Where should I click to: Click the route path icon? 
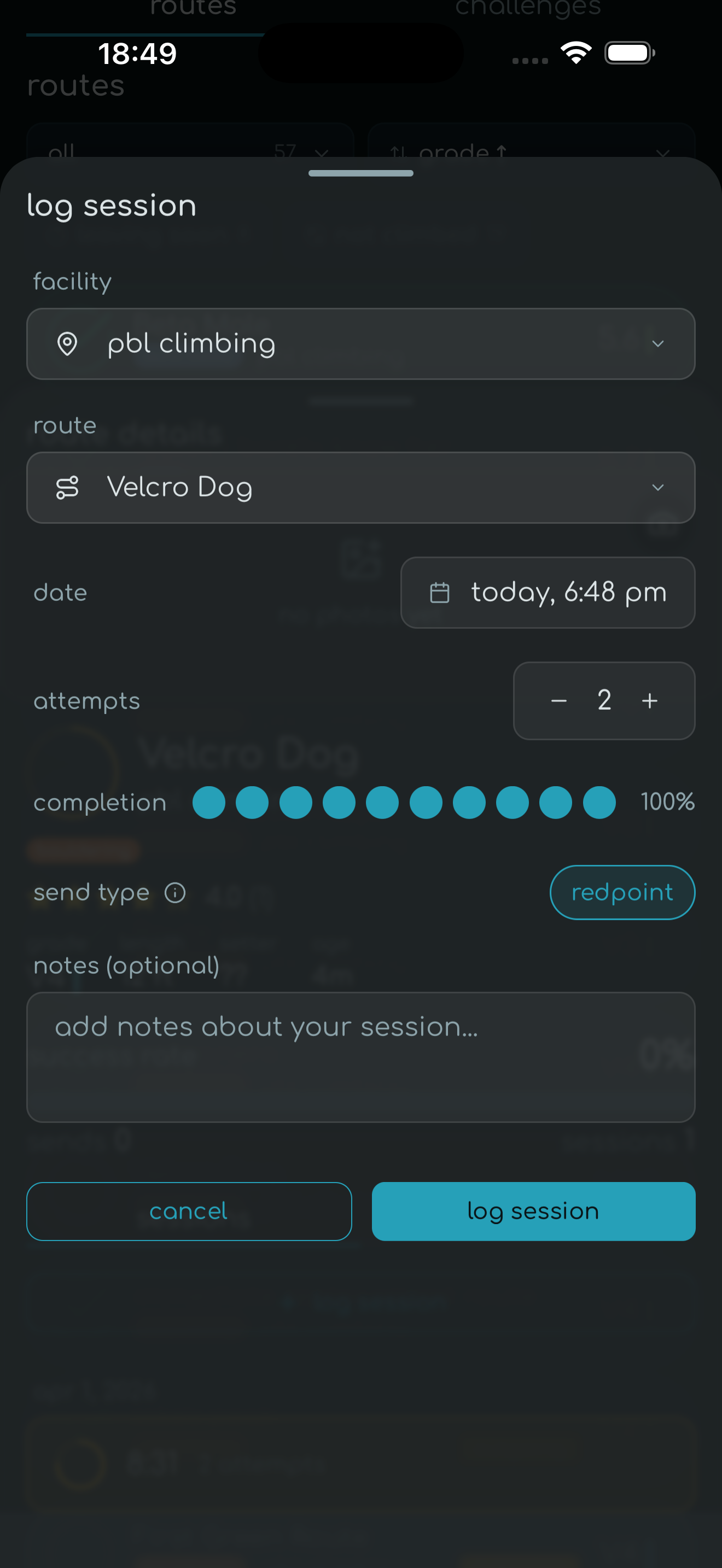pos(67,488)
